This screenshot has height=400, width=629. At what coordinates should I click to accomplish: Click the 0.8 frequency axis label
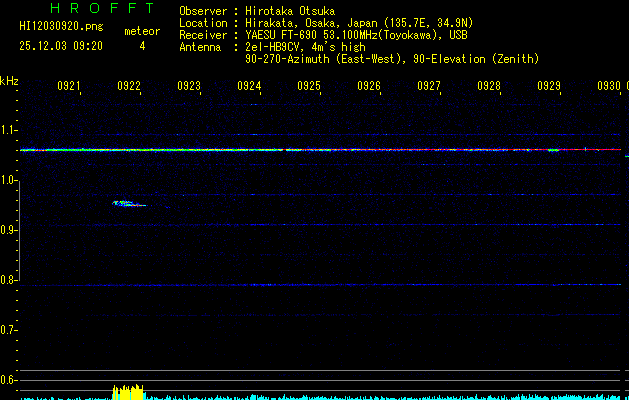point(9,280)
